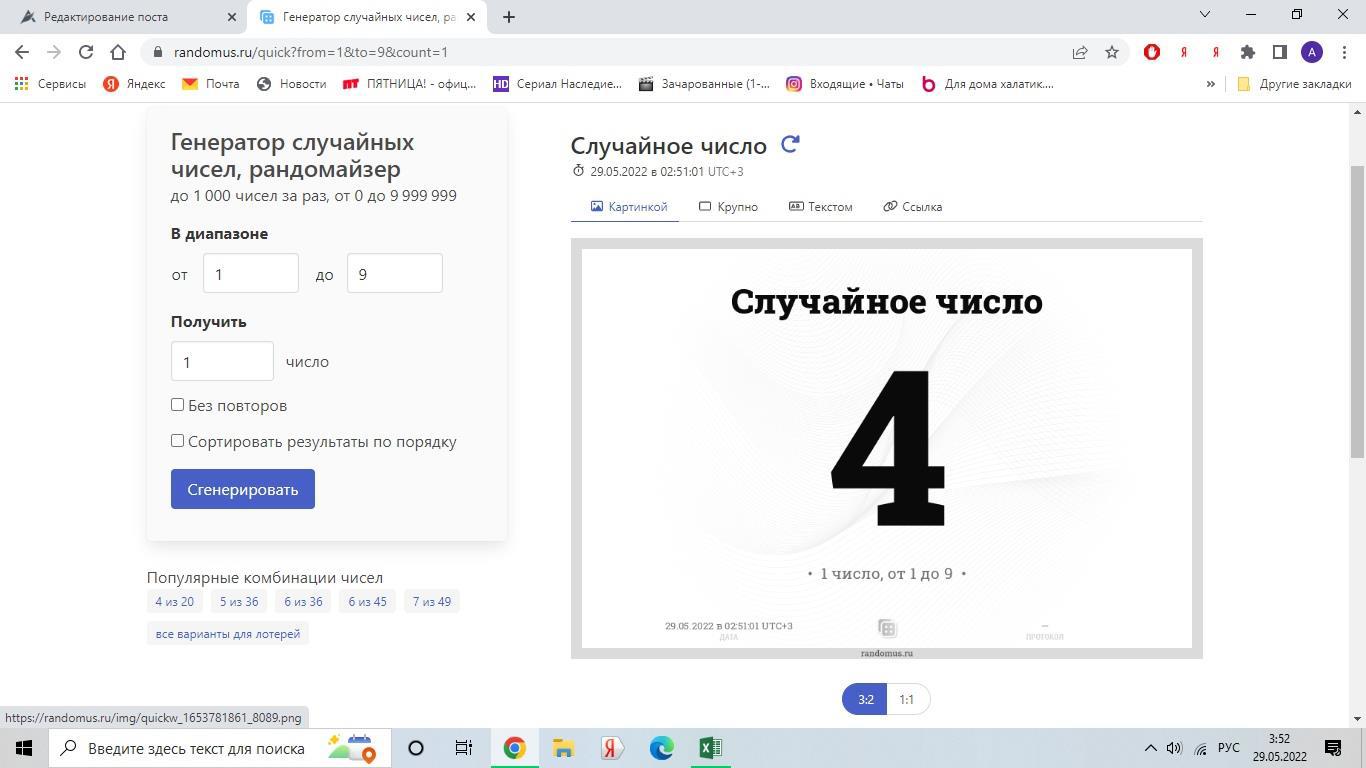The height and width of the screenshot is (768, 1366).
Task: Open the Другие закладки folder
Action: [x=1294, y=84]
